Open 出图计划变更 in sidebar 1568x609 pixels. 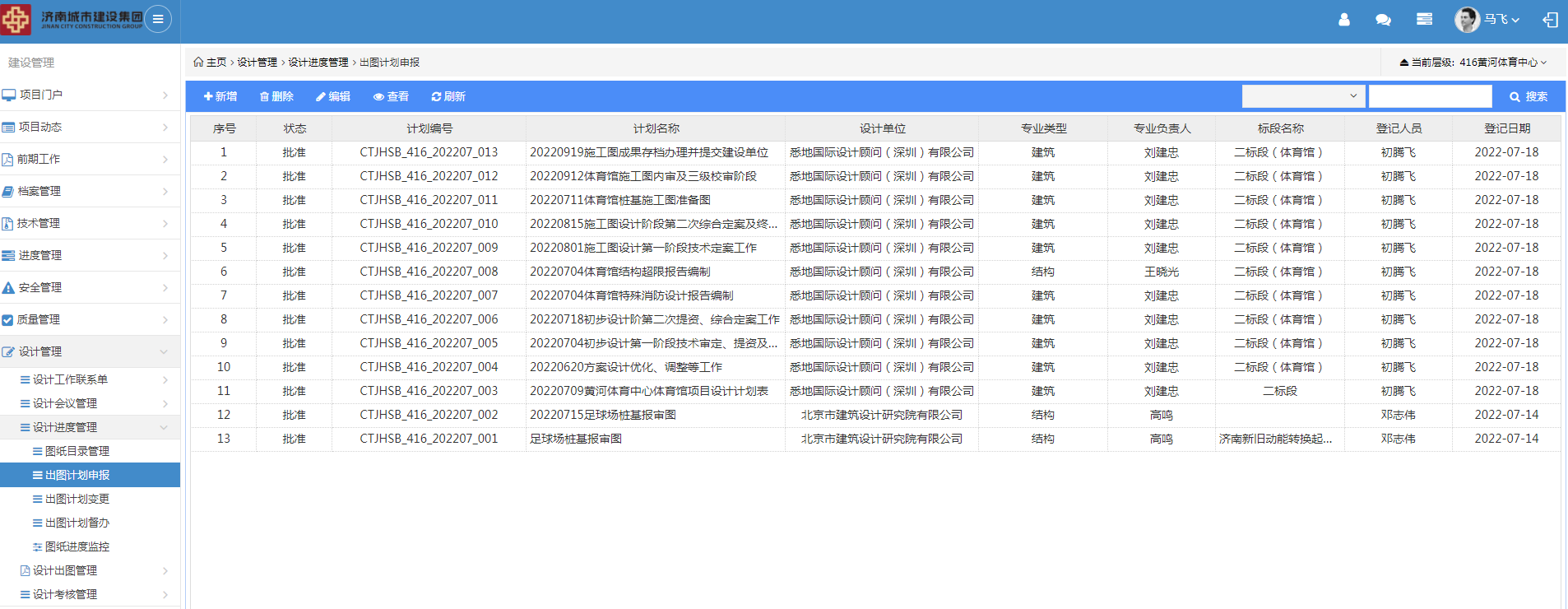coord(77,499)
